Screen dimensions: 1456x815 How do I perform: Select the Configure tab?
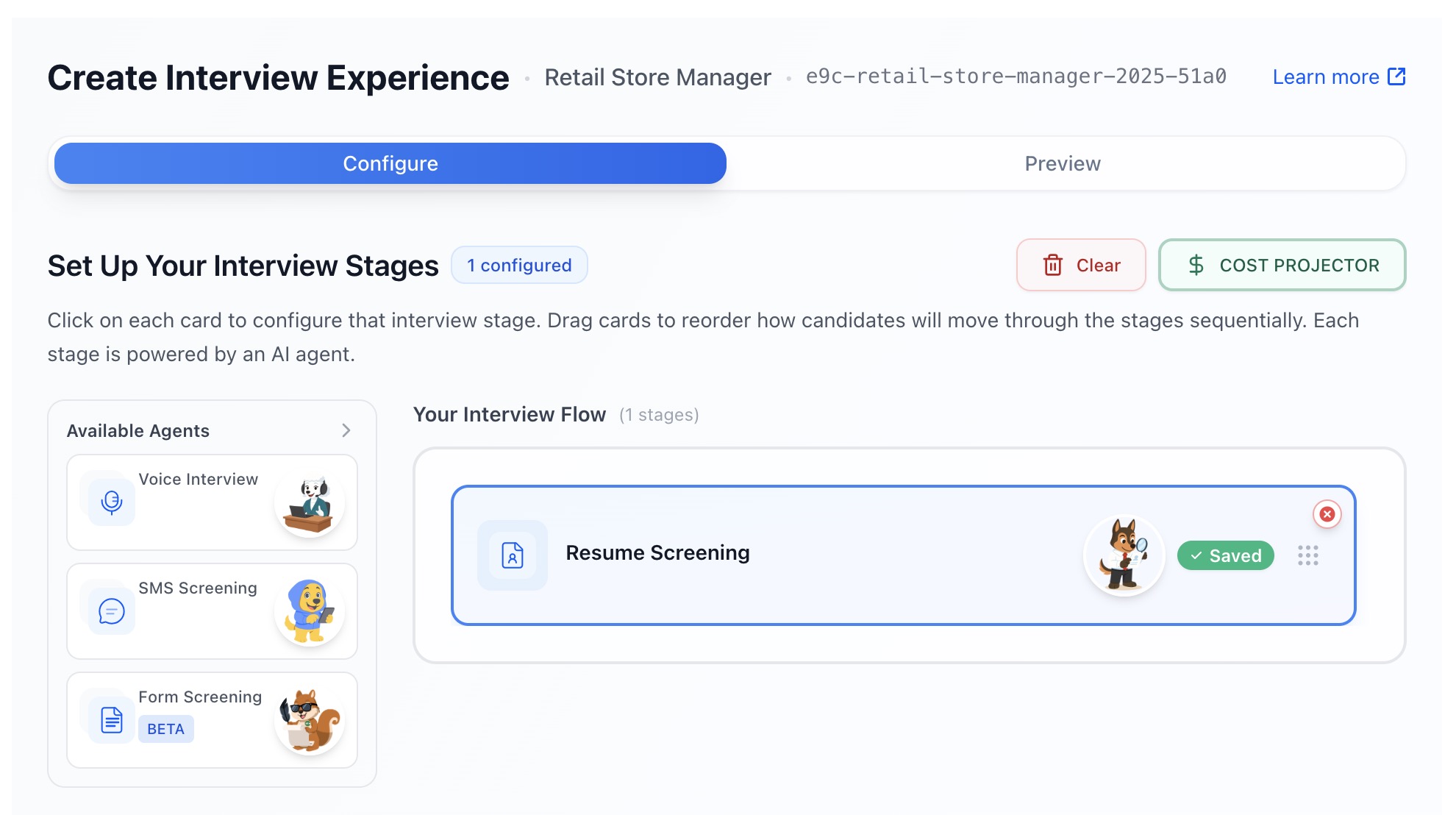(x=390, y=163)
